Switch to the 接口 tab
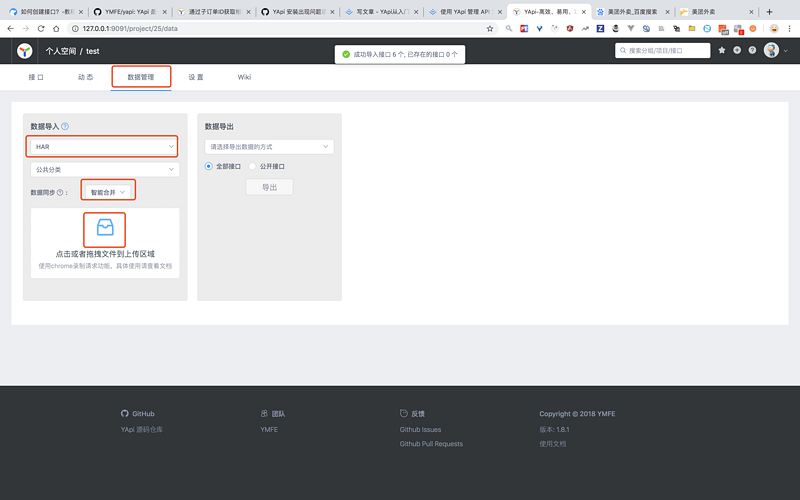 point(36,77)
